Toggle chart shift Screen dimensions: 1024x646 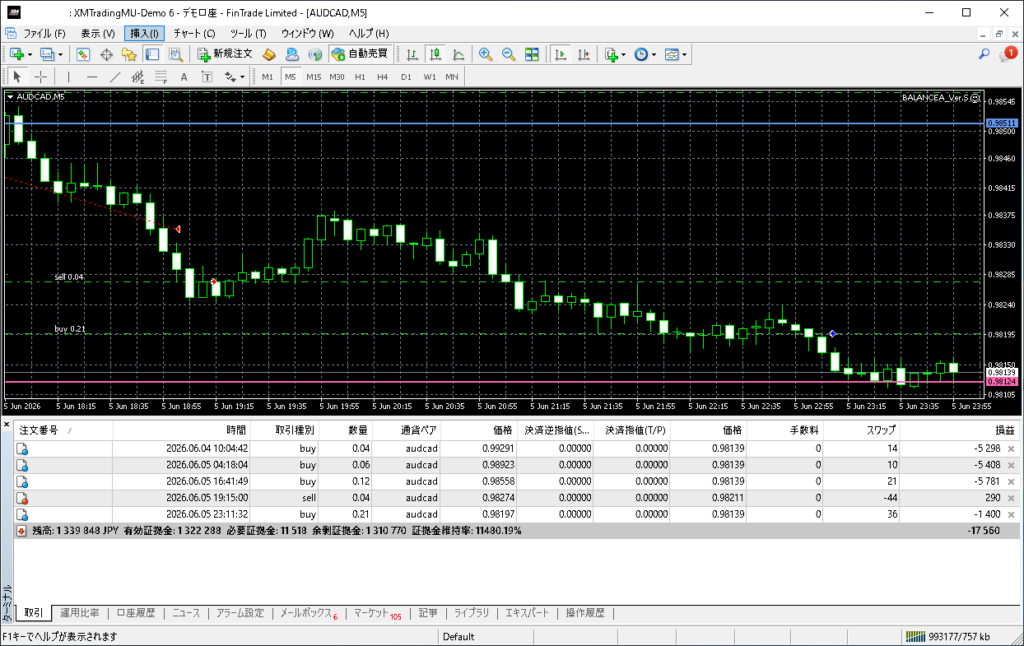pyautogui.click(x=583, y=54)
